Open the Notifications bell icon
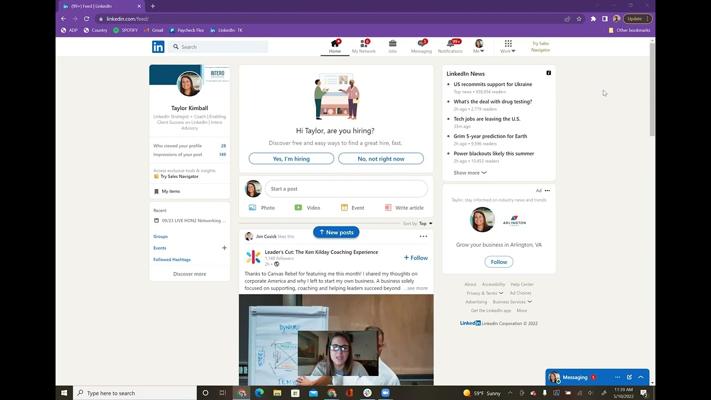This screenshot has height=400, width=711. [x=450, y=44]
